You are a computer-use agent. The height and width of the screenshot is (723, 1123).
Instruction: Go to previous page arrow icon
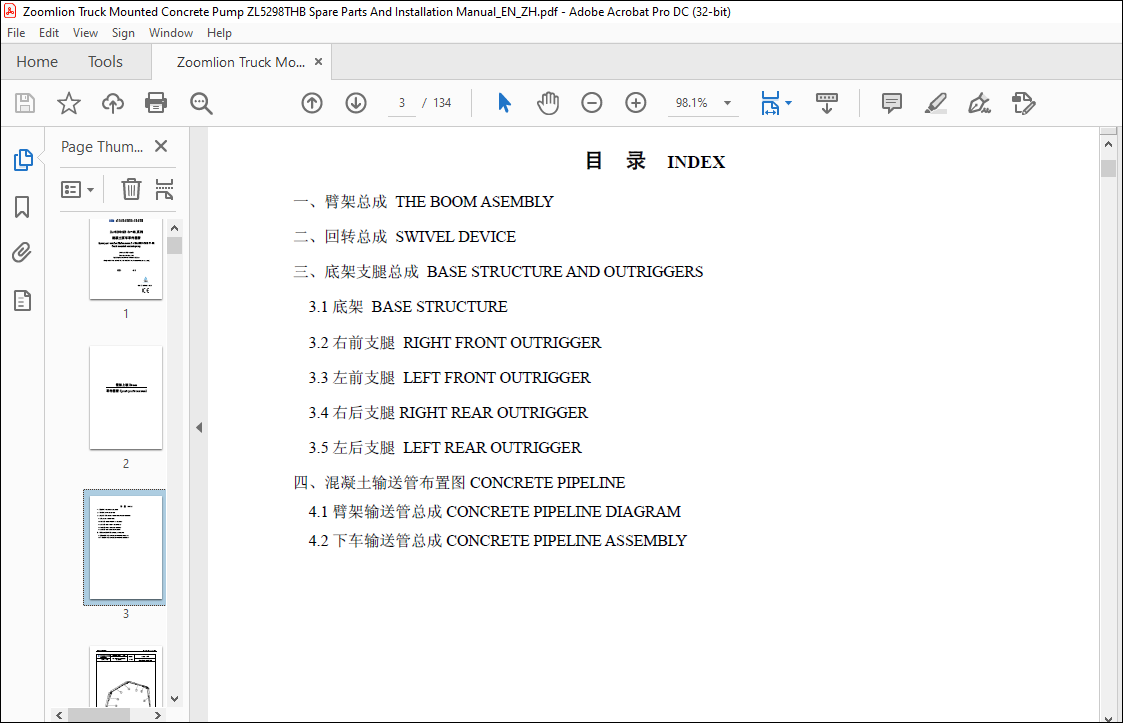pyautogui.click(x=312, y=103)
